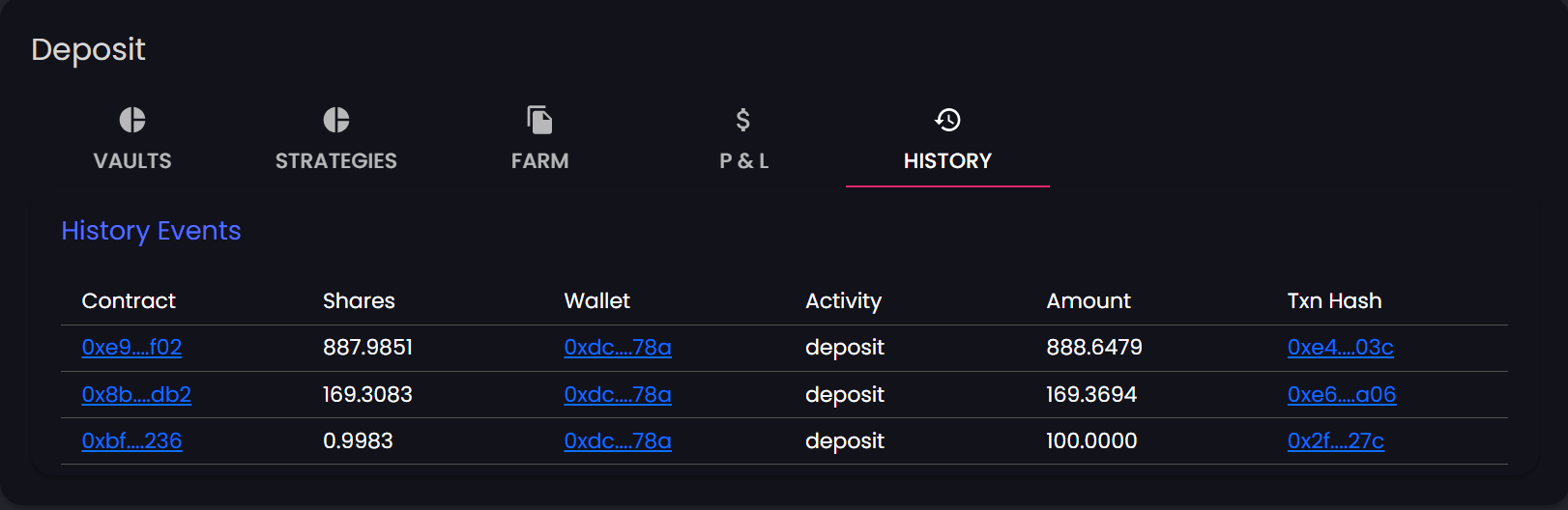This screenshot has width=1568, height=510.
Task: Click the Strategies pie chart icon
Action: (x=336, y=120)
